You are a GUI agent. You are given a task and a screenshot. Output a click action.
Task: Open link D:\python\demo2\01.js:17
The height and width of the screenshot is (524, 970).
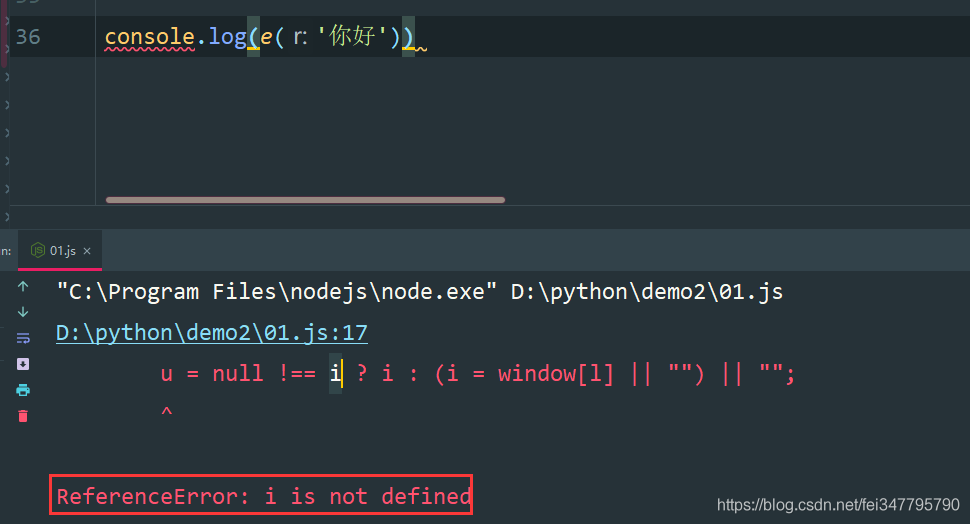(x=212, y=333)
